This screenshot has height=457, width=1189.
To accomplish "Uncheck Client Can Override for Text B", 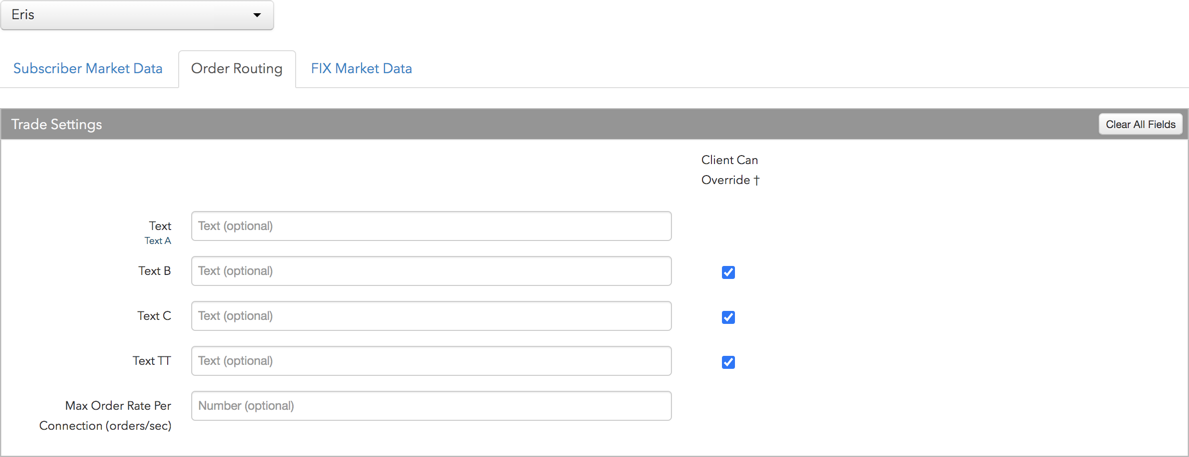I will point(728,273).
